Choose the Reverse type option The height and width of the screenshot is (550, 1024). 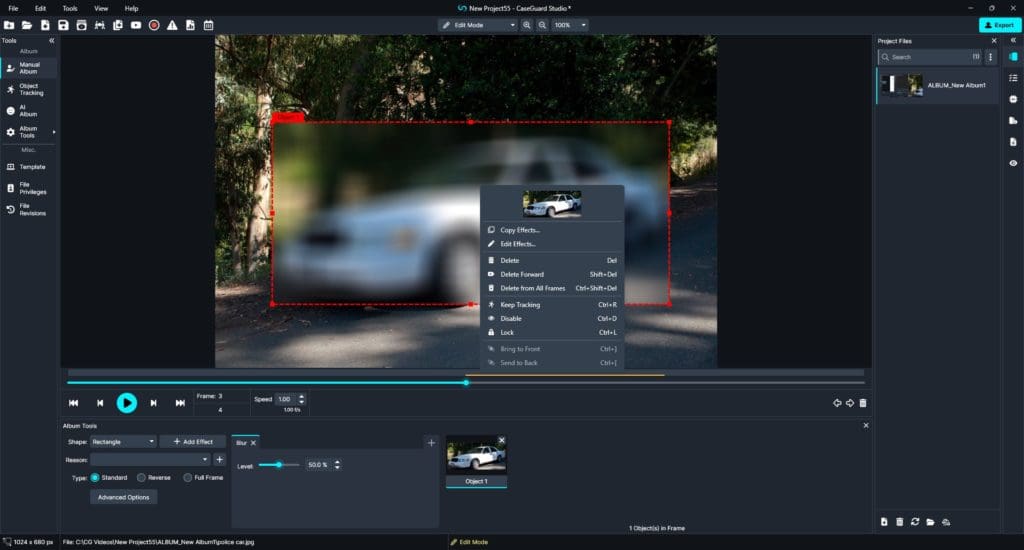pyautogui.click(x=141, y=477)
